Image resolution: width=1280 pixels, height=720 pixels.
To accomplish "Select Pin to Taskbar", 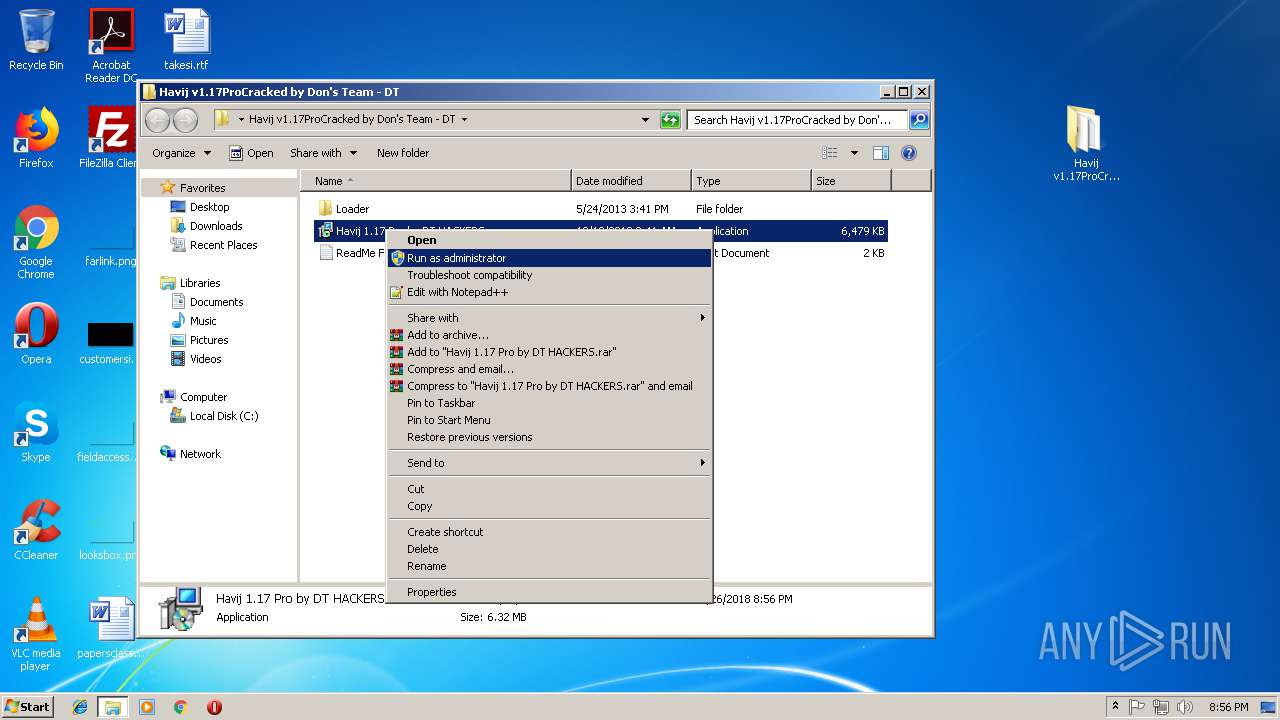I will click(549, 403).
